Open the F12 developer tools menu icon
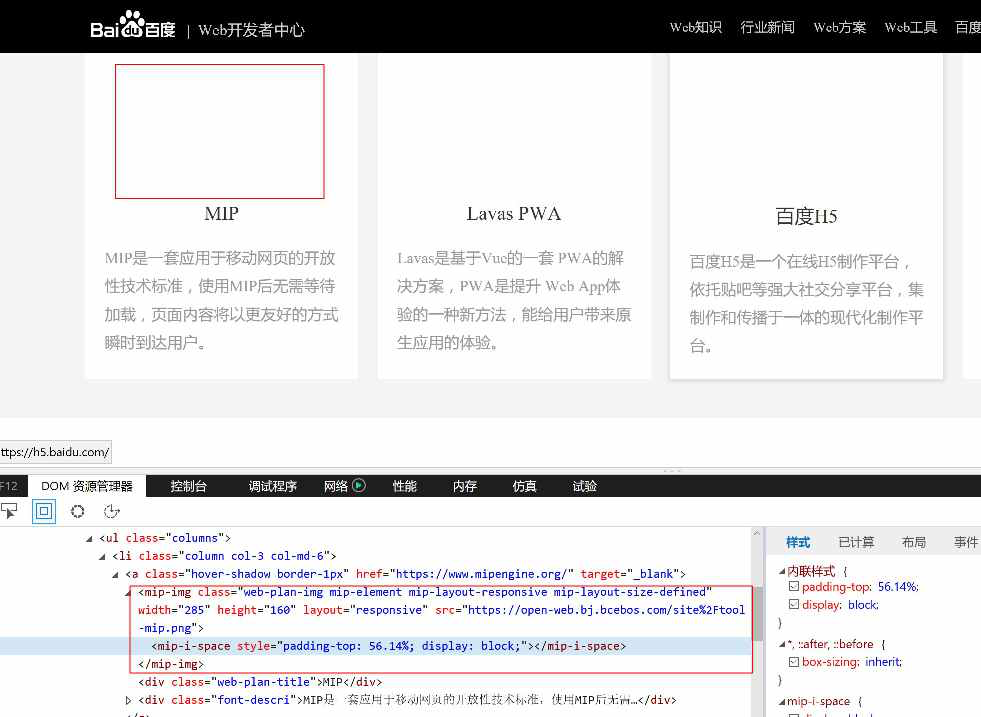981x717 pixels. [x=11, y=486]
